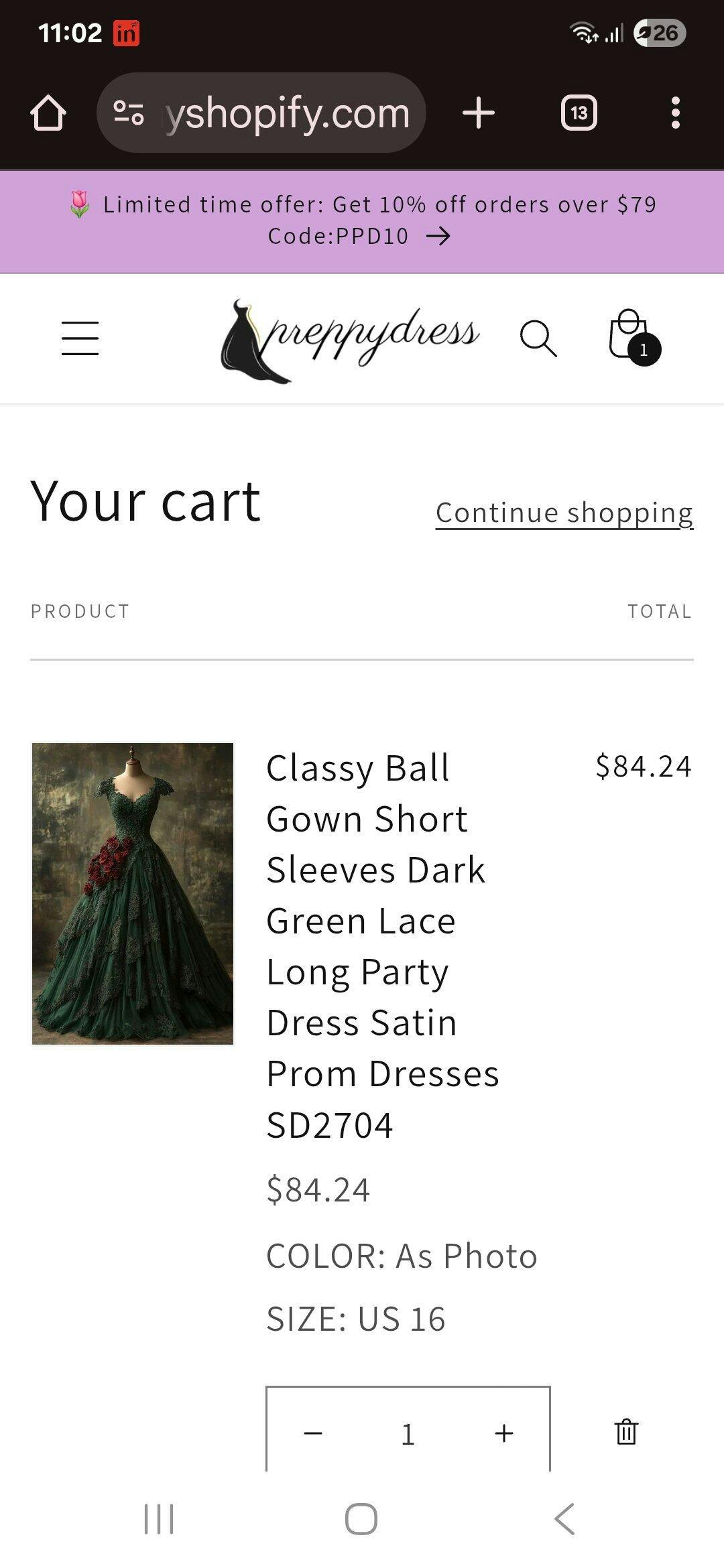Open the hamburger navigation menu
Viewport: 724px width, 1568px height.
click(x=80, y=338)
